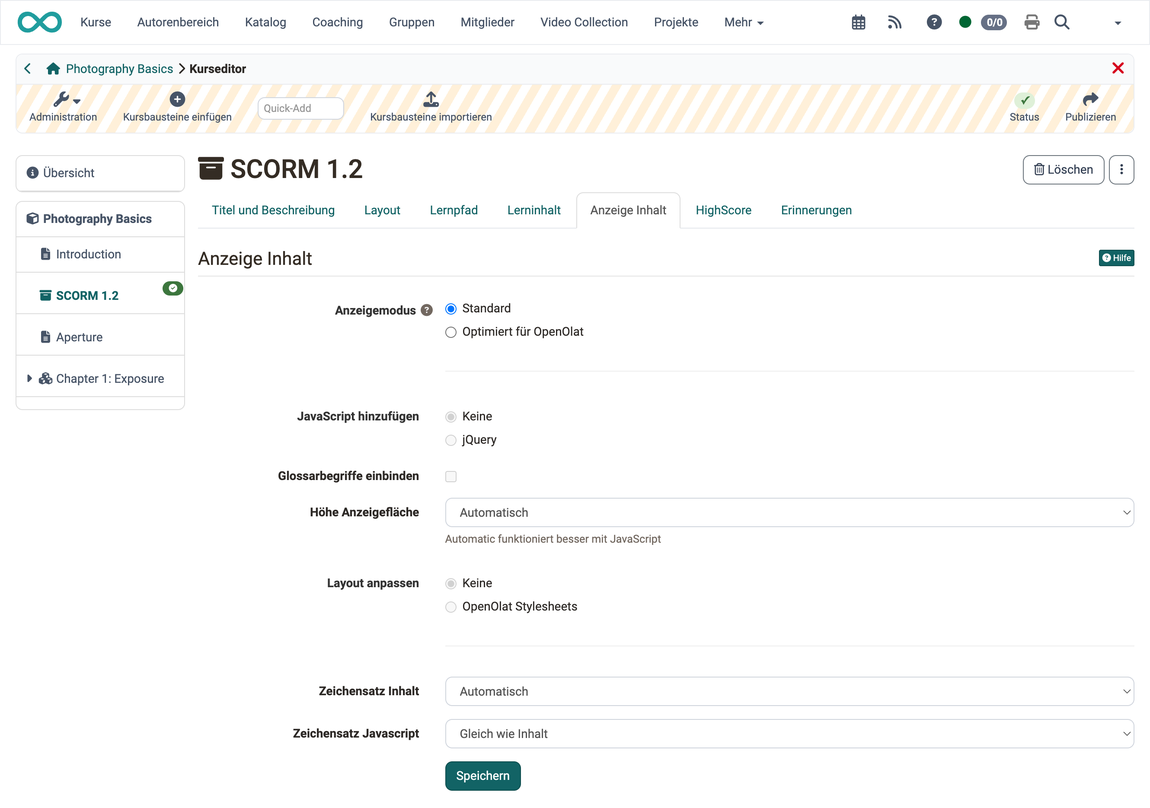
Task: Select the Standard display mode radio
Action: [451, 309]
